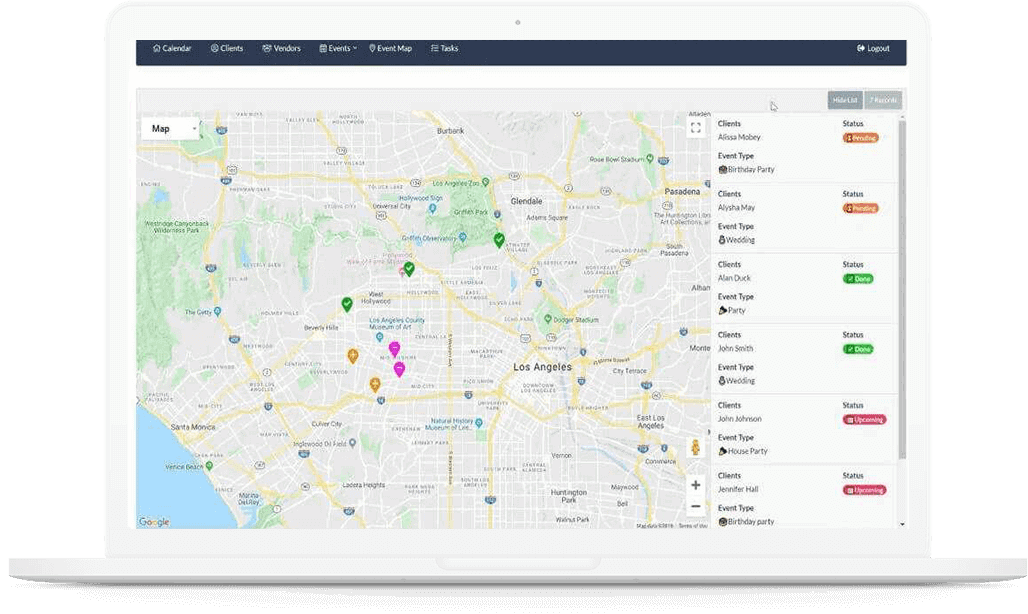Image resolution: width=1028 pixels, height=614 pixels.
Task: Expand the Events menu dropdown
Action: (338, 48)
